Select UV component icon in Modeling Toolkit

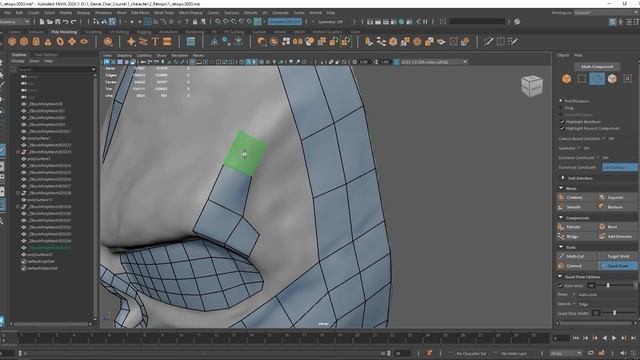point(627,79)
